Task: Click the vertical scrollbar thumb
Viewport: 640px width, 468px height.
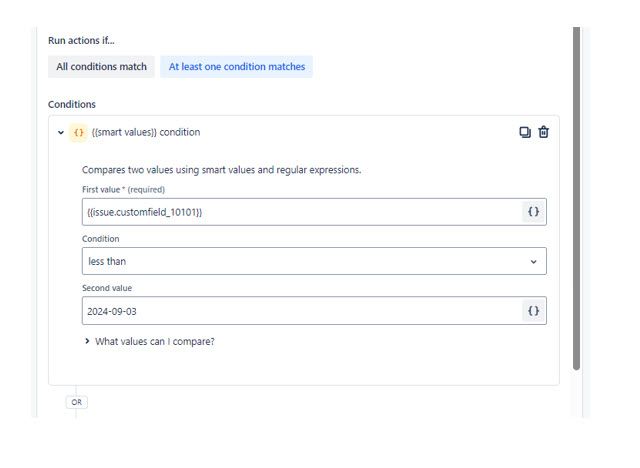Action: pos(576,199)
